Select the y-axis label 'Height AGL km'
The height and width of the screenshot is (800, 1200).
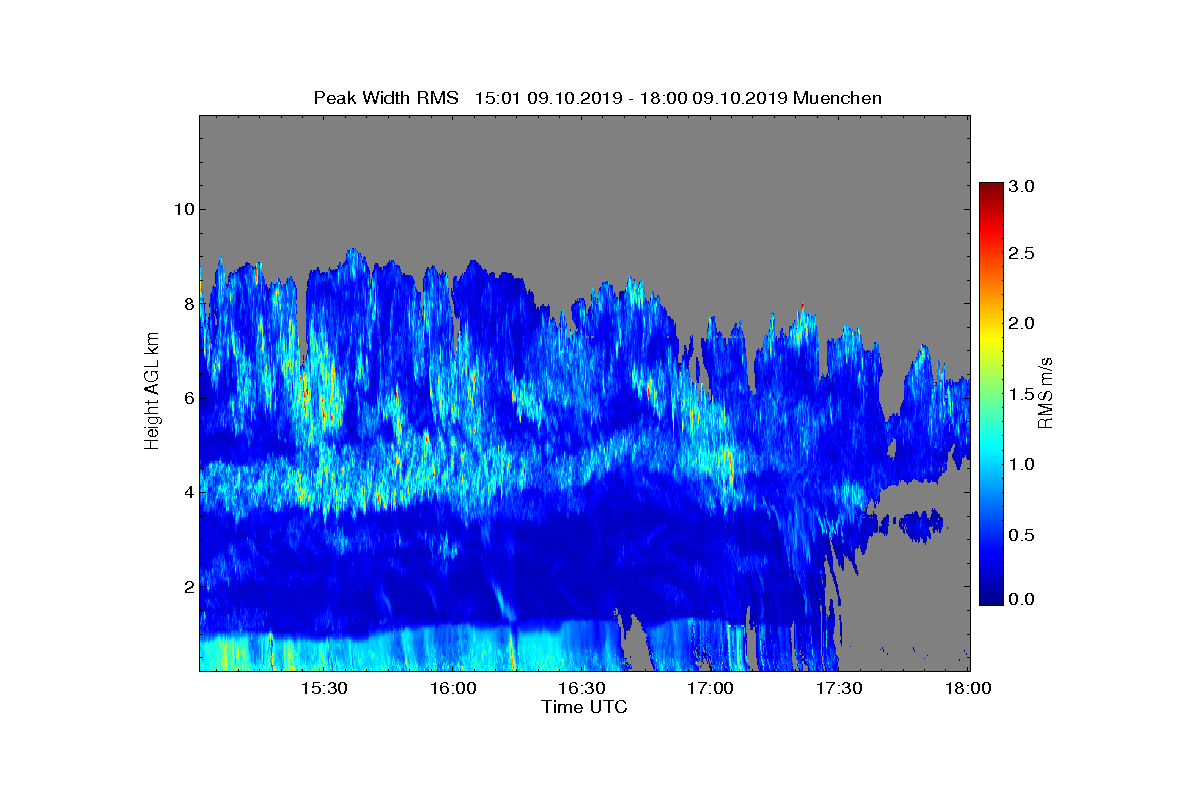click(152, 392)
